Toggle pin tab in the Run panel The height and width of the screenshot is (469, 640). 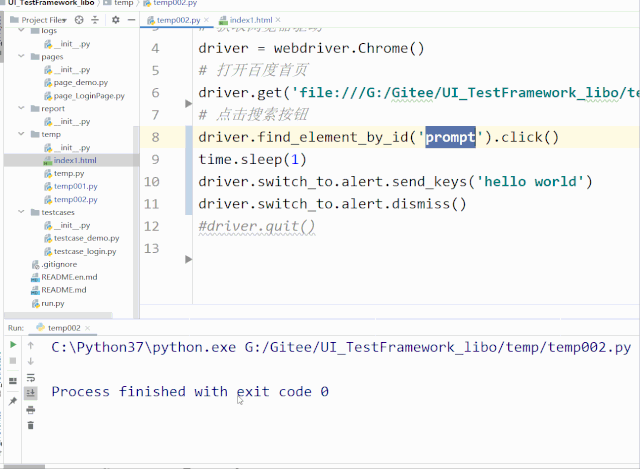pyautogui.click(x=13, y=401)
